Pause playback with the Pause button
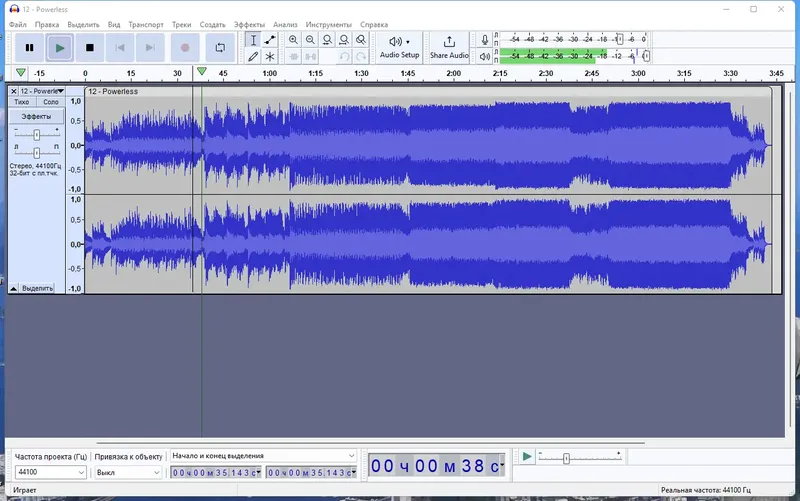The width and height of the screenshot is (800, 501). pyautogui.click(x=30, y=48)
